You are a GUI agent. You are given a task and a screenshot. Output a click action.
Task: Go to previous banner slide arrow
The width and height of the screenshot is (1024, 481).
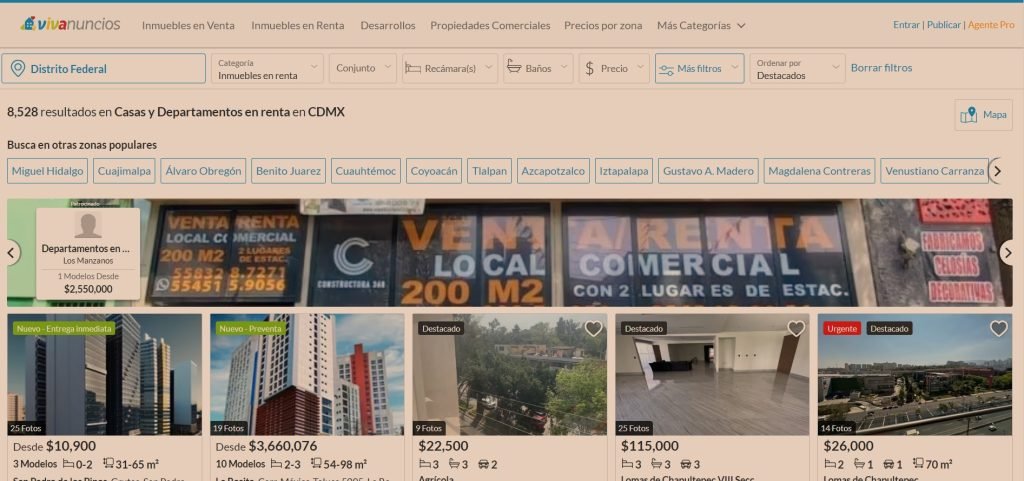click(x=10, y=253)
